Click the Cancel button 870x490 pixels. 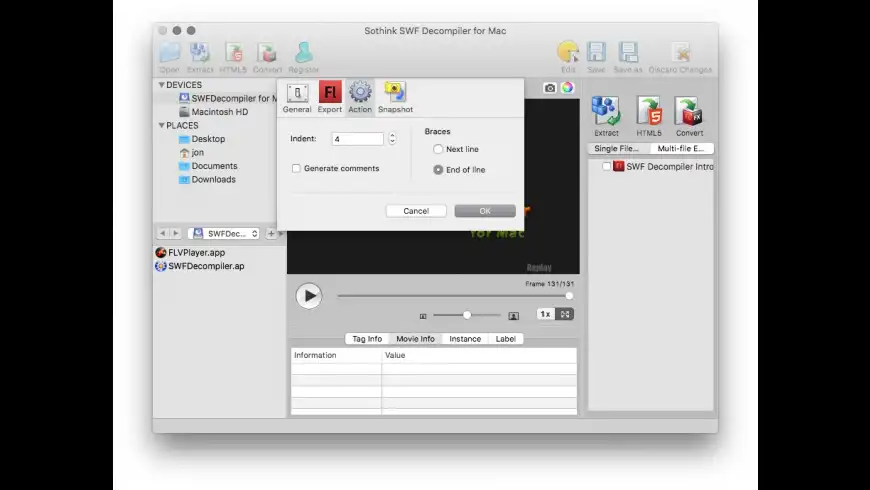[x=416, y=211]
